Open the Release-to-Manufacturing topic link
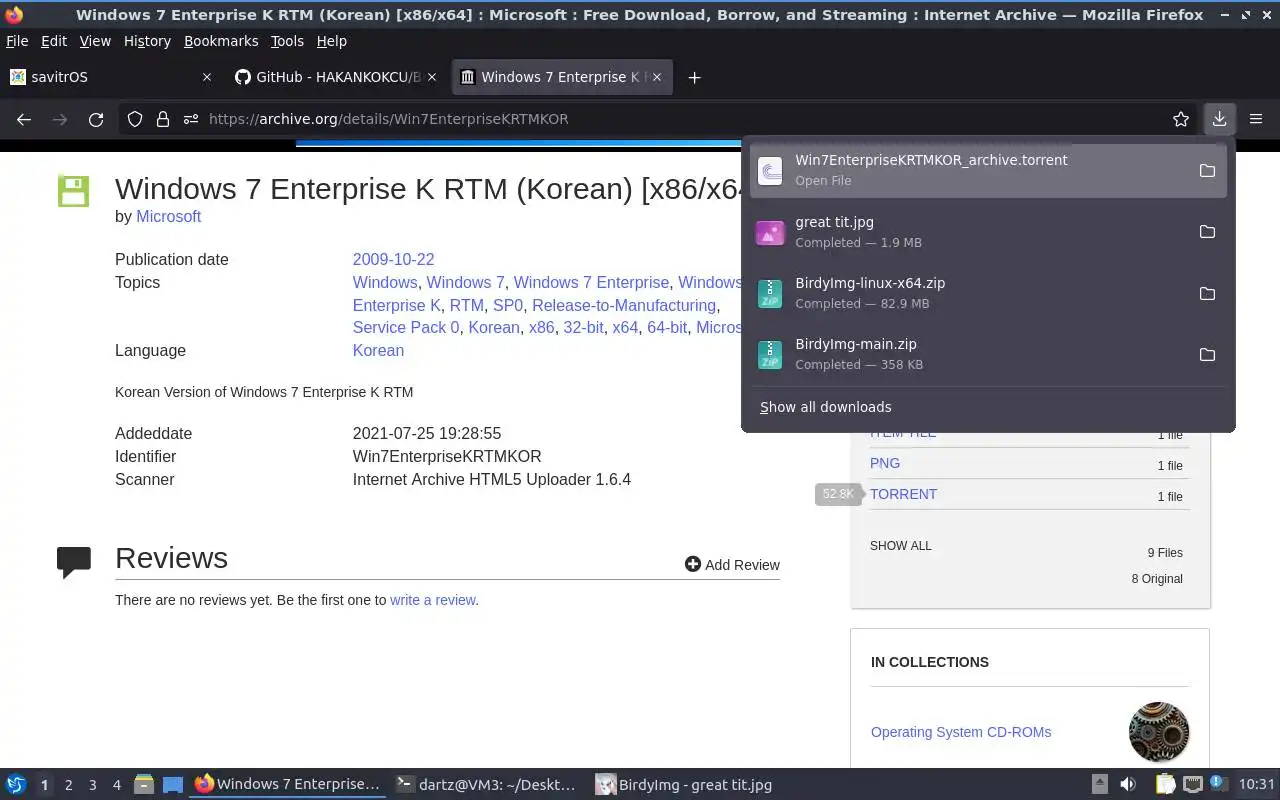The width and height of the screenshot is (1280, 800). [x=624, y=306]
